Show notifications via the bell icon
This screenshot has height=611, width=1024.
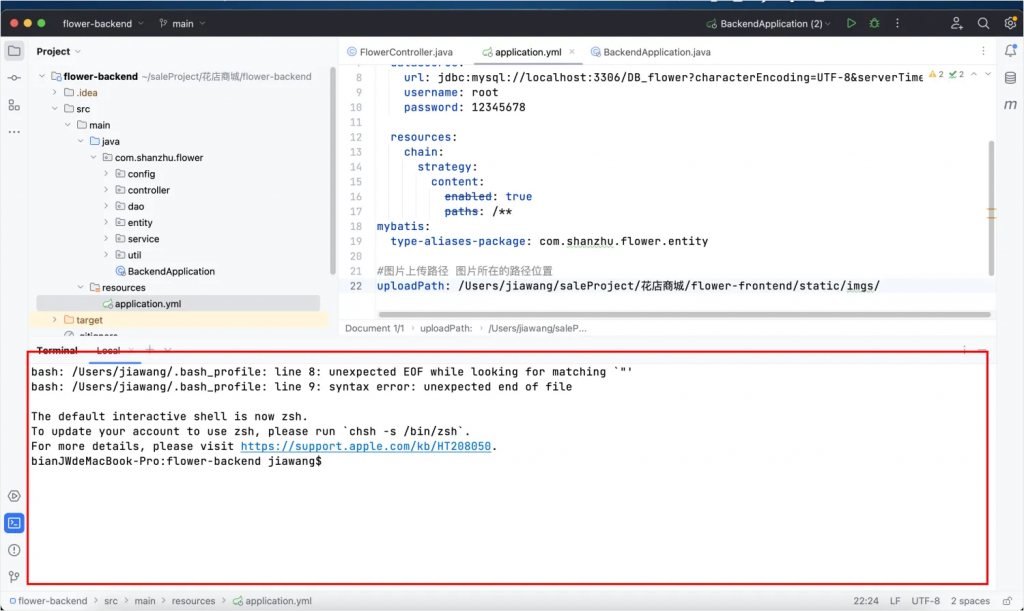pyautogui.click(x=1010, y=51)
